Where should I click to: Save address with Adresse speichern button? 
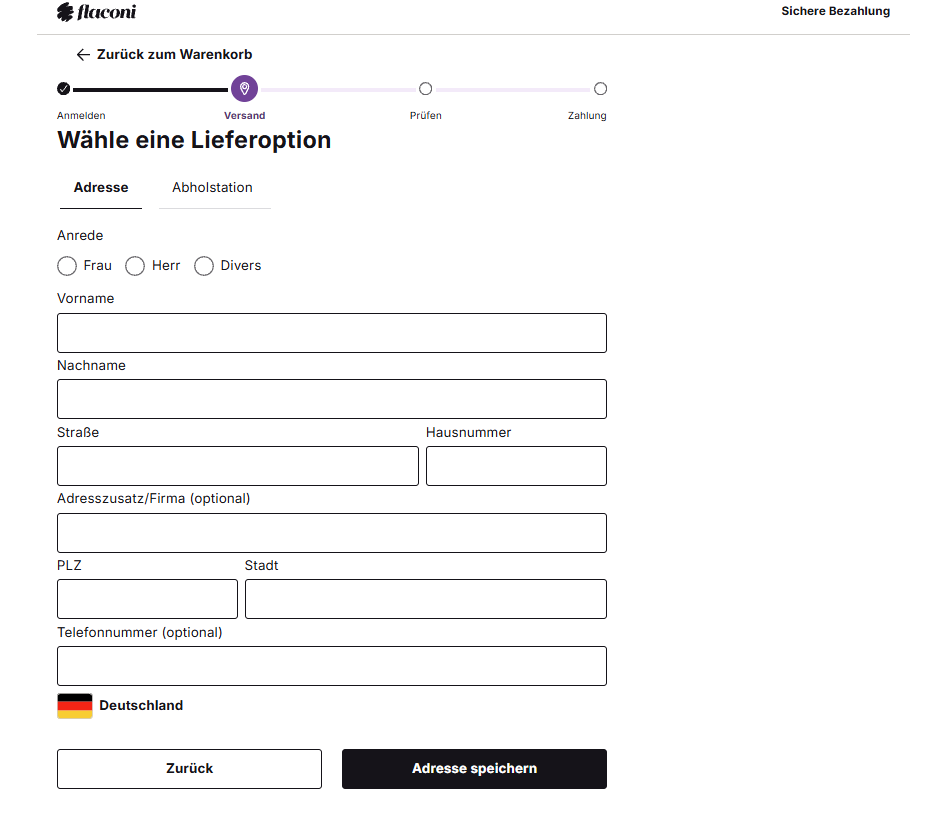(474, 769)
